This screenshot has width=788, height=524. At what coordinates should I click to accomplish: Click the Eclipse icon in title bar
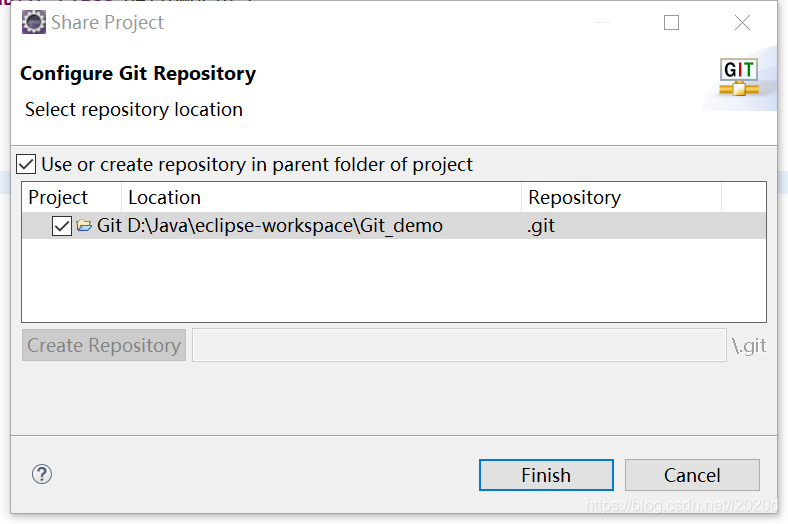34,22
